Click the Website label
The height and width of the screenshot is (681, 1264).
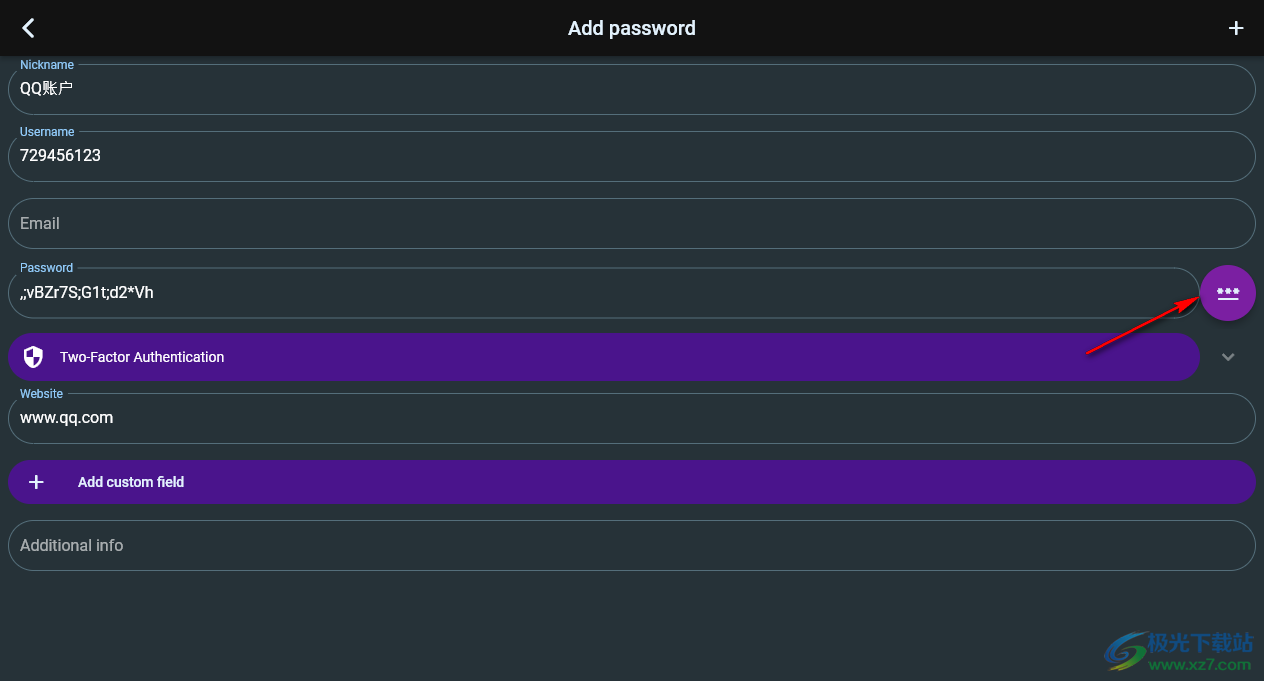[41, 394]
